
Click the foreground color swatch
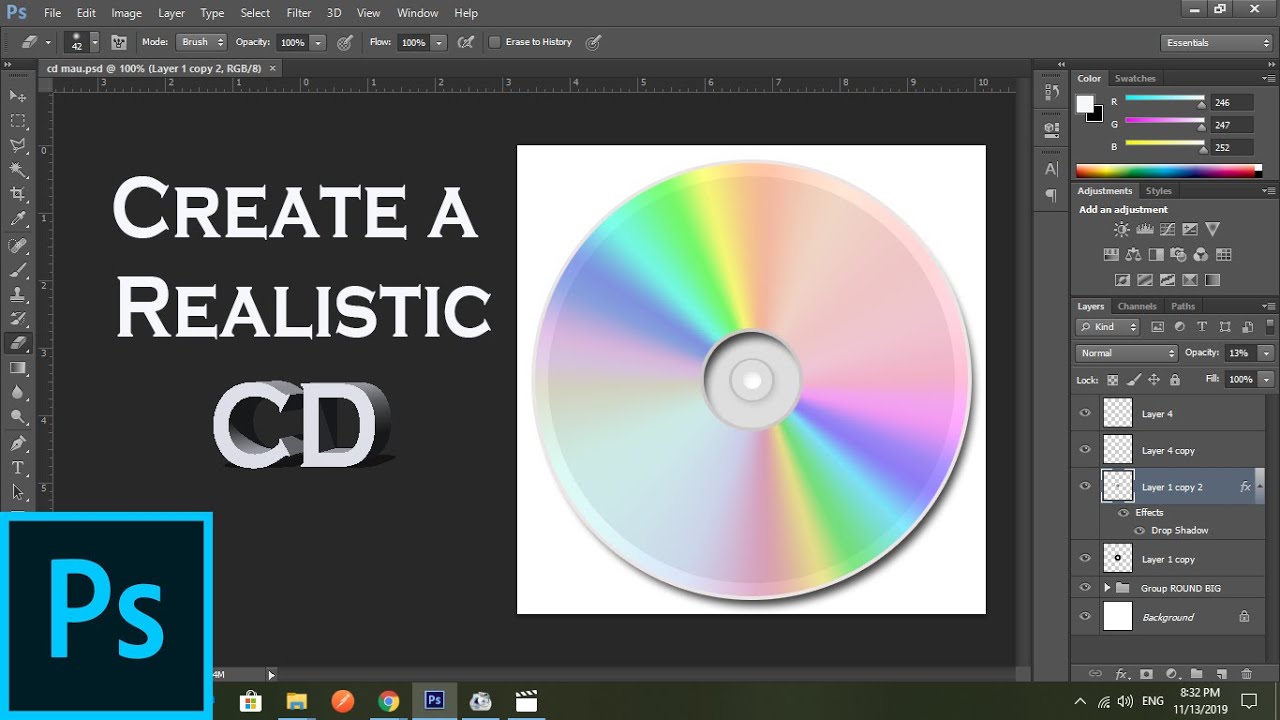pos(1085,103)
